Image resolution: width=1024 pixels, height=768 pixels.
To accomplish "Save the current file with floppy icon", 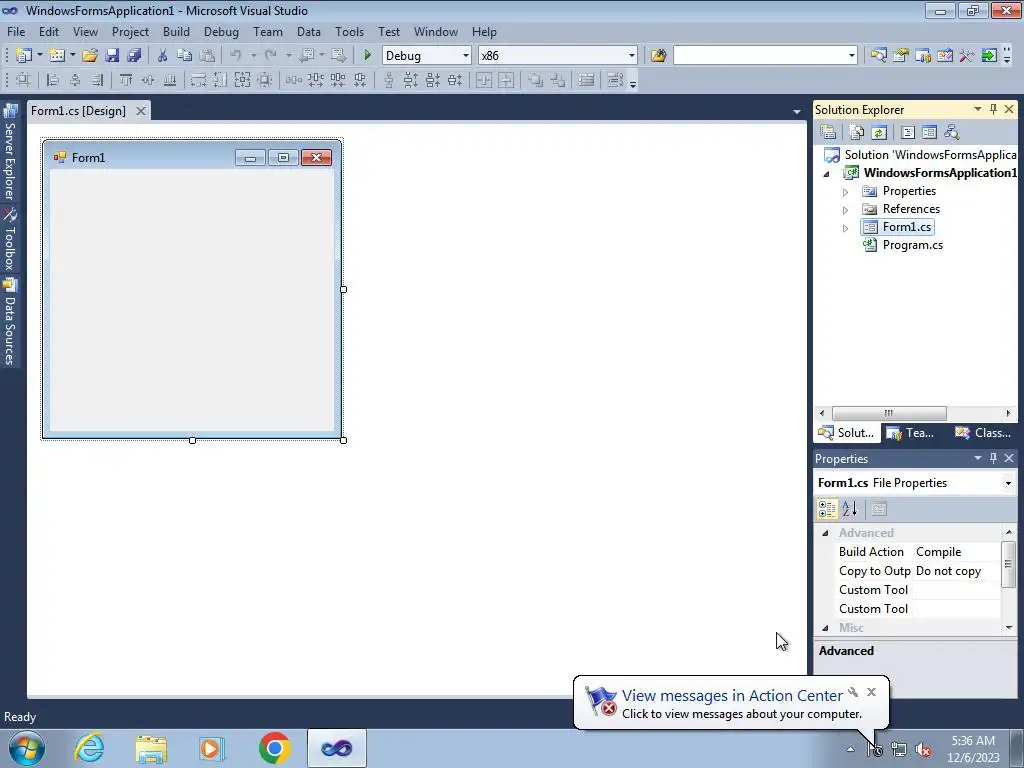I will point(112,56).
